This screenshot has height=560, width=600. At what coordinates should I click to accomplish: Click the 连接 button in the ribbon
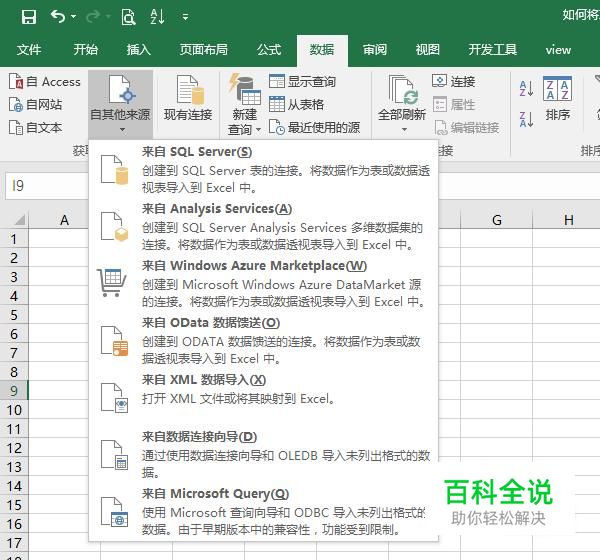click(454, 81)
